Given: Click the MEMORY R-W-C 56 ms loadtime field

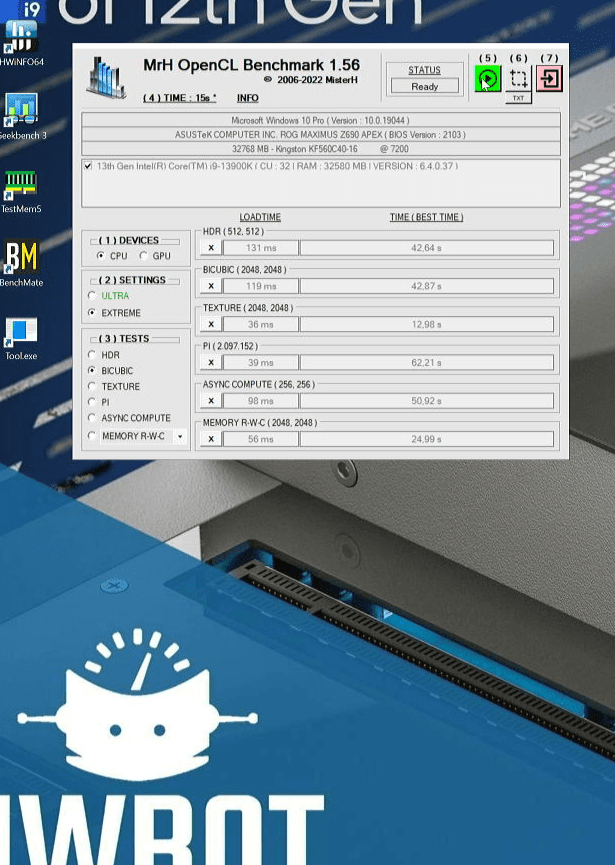Looking at the screenshot, I should pyautogui.click(x=261, y=439).
